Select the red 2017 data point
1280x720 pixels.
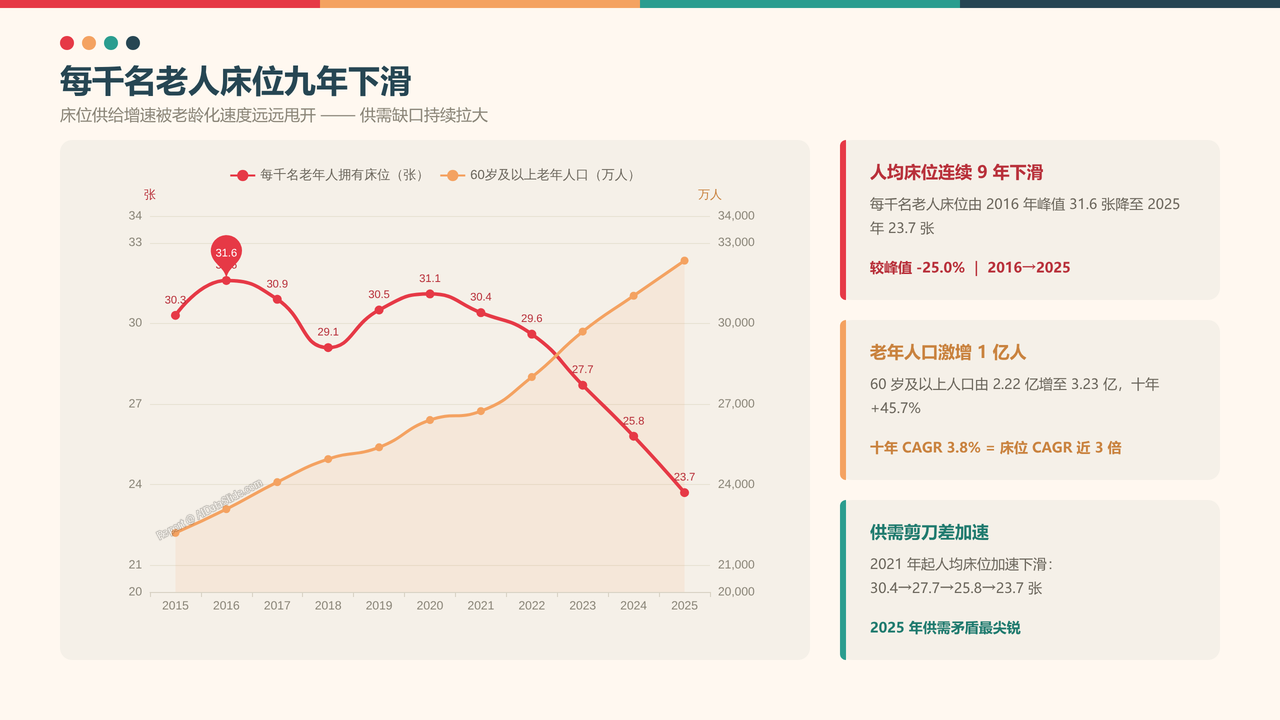tap(277, 299)
